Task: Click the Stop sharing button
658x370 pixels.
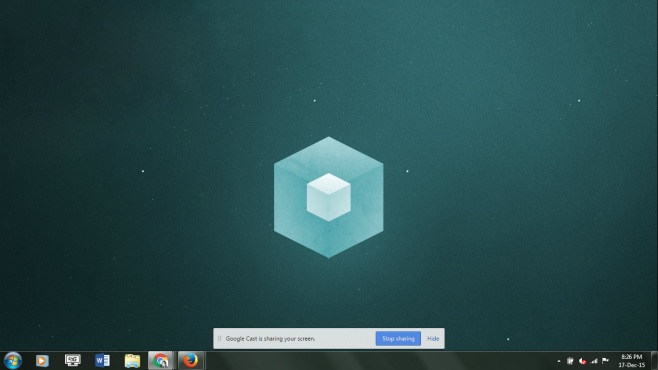Action: click(398, 339)
